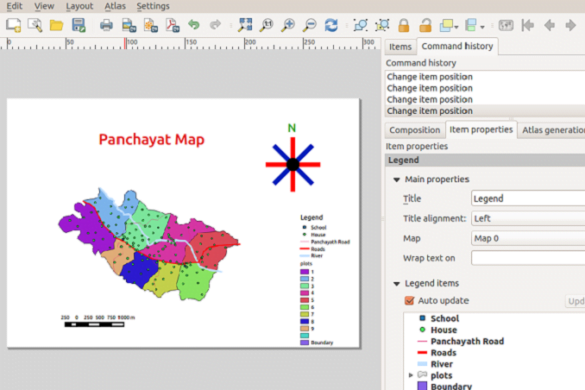Lock the selected items
Screen dimensions: 585x390
click(404, 25)
